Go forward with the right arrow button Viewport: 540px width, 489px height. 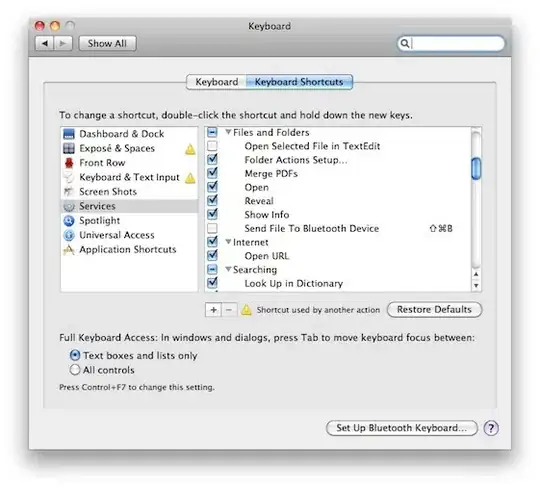point(63,43)
